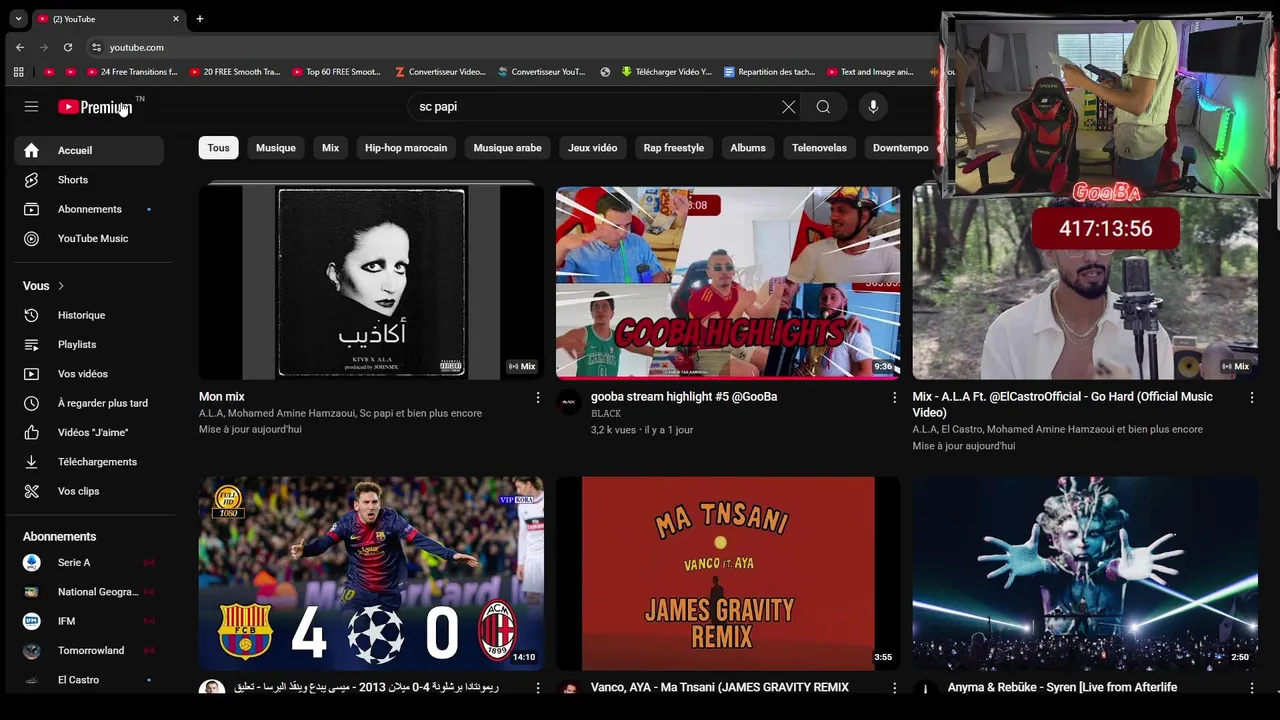Select the Mix filter chip
Image resolution: width=1280 pixels, height=720 pixels.
[x=330, y=148]
